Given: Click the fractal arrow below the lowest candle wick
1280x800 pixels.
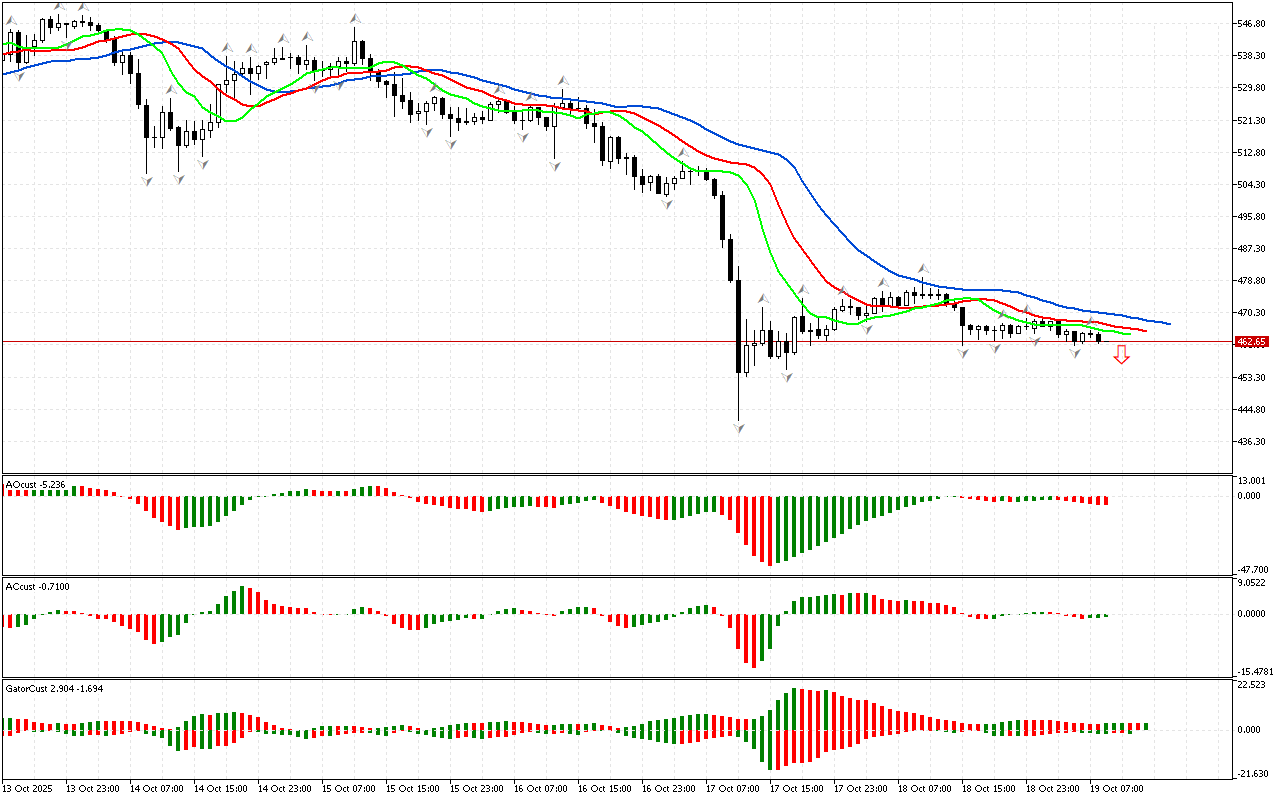Looking at the screenshot, I should point(739,427).
